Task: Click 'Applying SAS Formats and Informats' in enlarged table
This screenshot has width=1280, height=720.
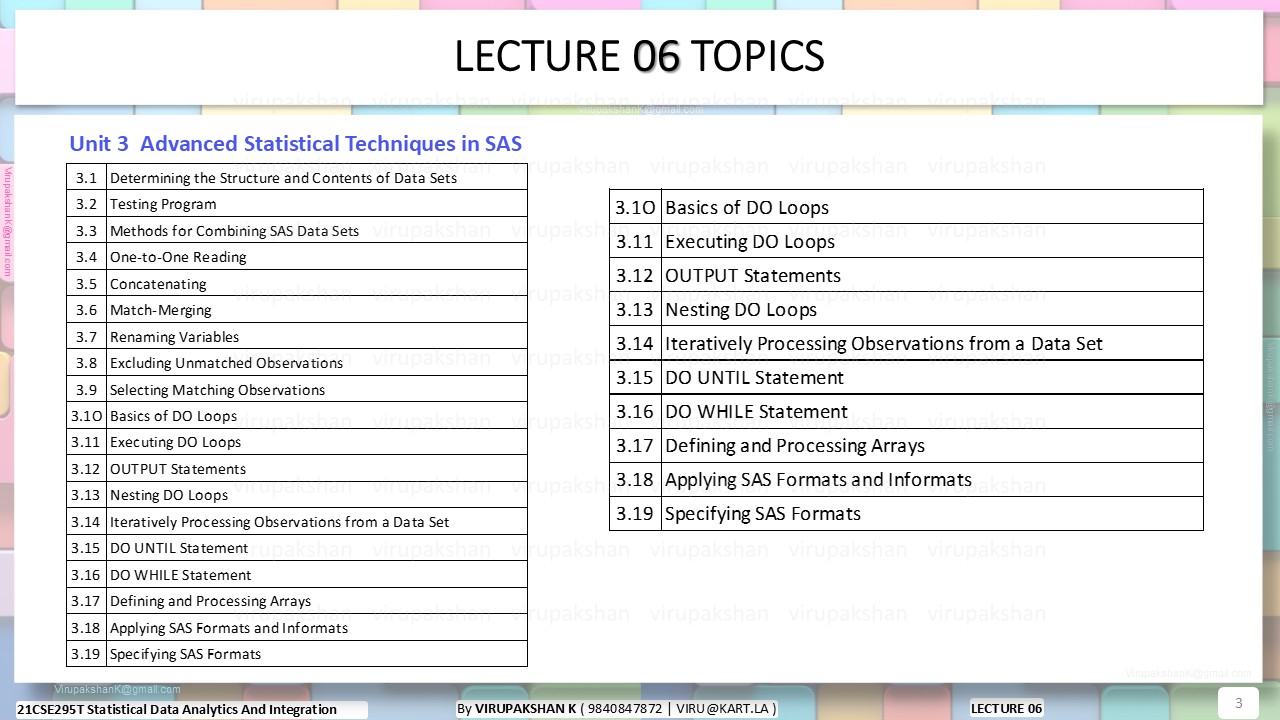Action: (818, 480)
